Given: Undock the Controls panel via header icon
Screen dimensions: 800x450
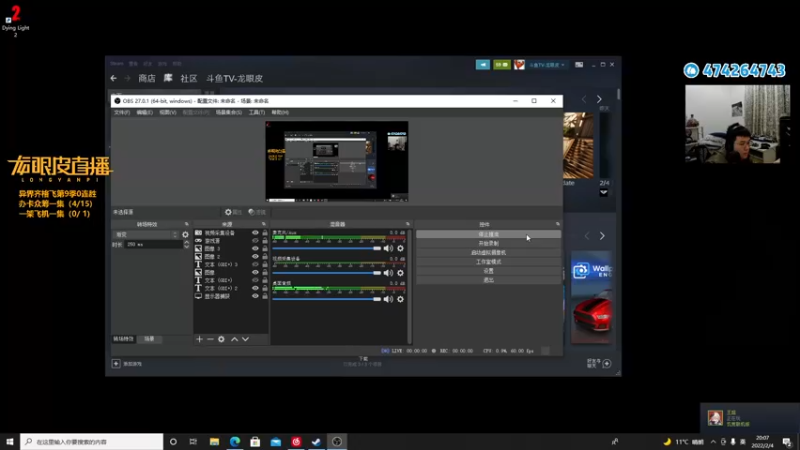Looking at the screenshot, I should tap(558, 224).
